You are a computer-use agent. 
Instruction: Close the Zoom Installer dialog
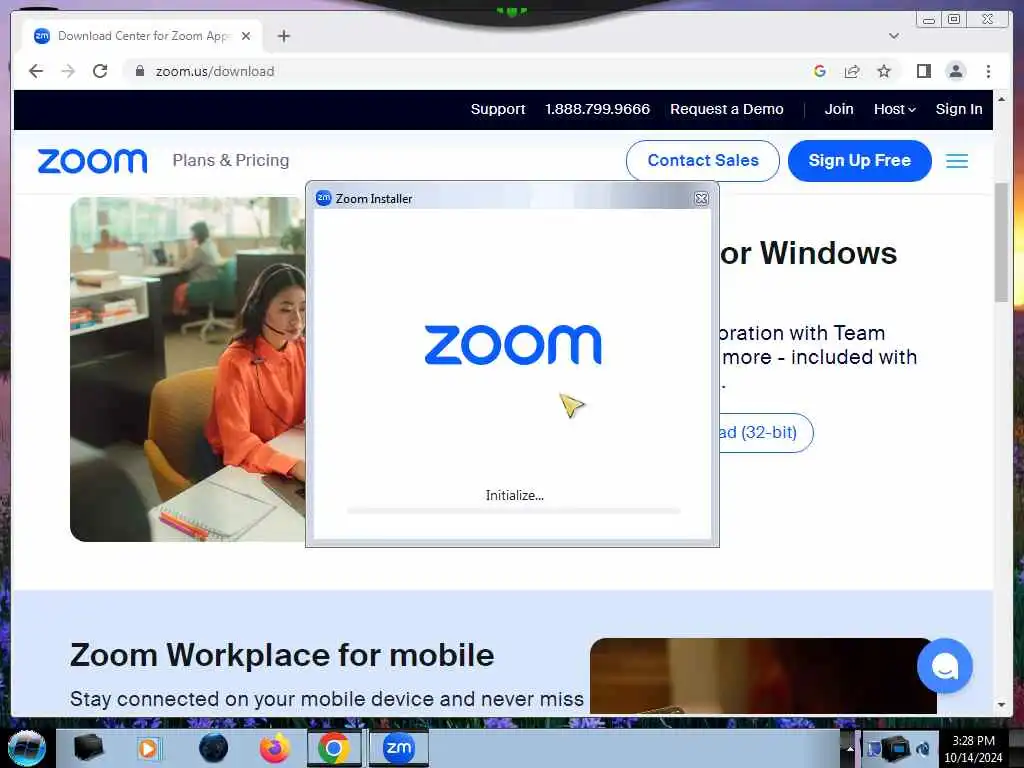click(701, 199)
